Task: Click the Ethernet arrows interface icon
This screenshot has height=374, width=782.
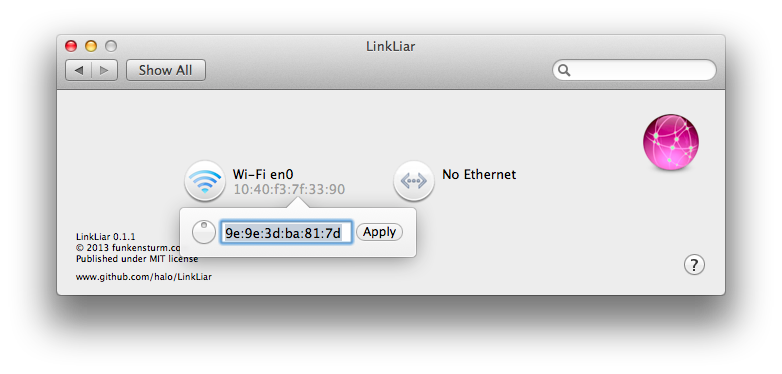Action: click(413, 181)
